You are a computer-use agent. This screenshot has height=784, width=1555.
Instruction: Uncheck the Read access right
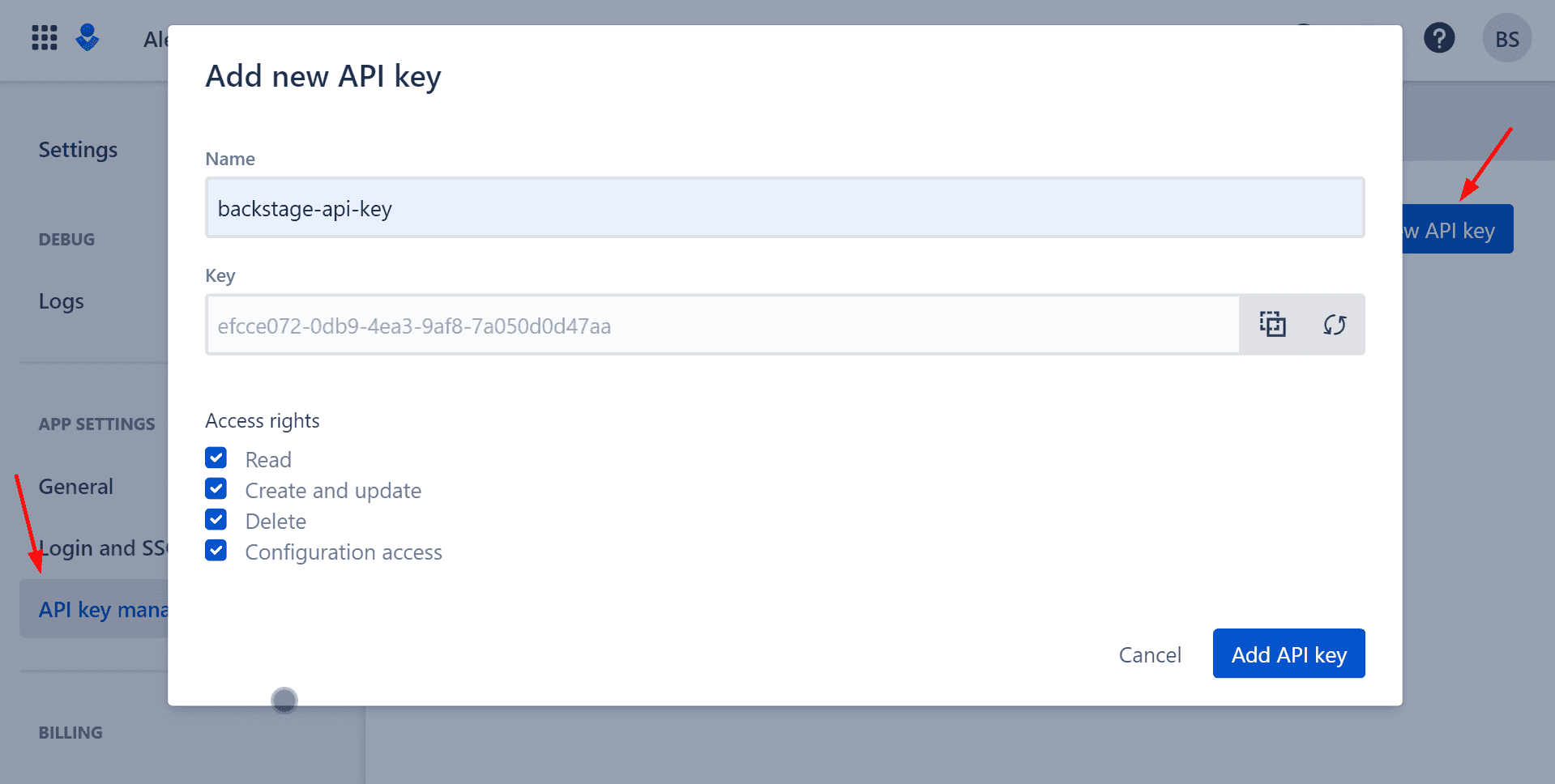(216, 458)
